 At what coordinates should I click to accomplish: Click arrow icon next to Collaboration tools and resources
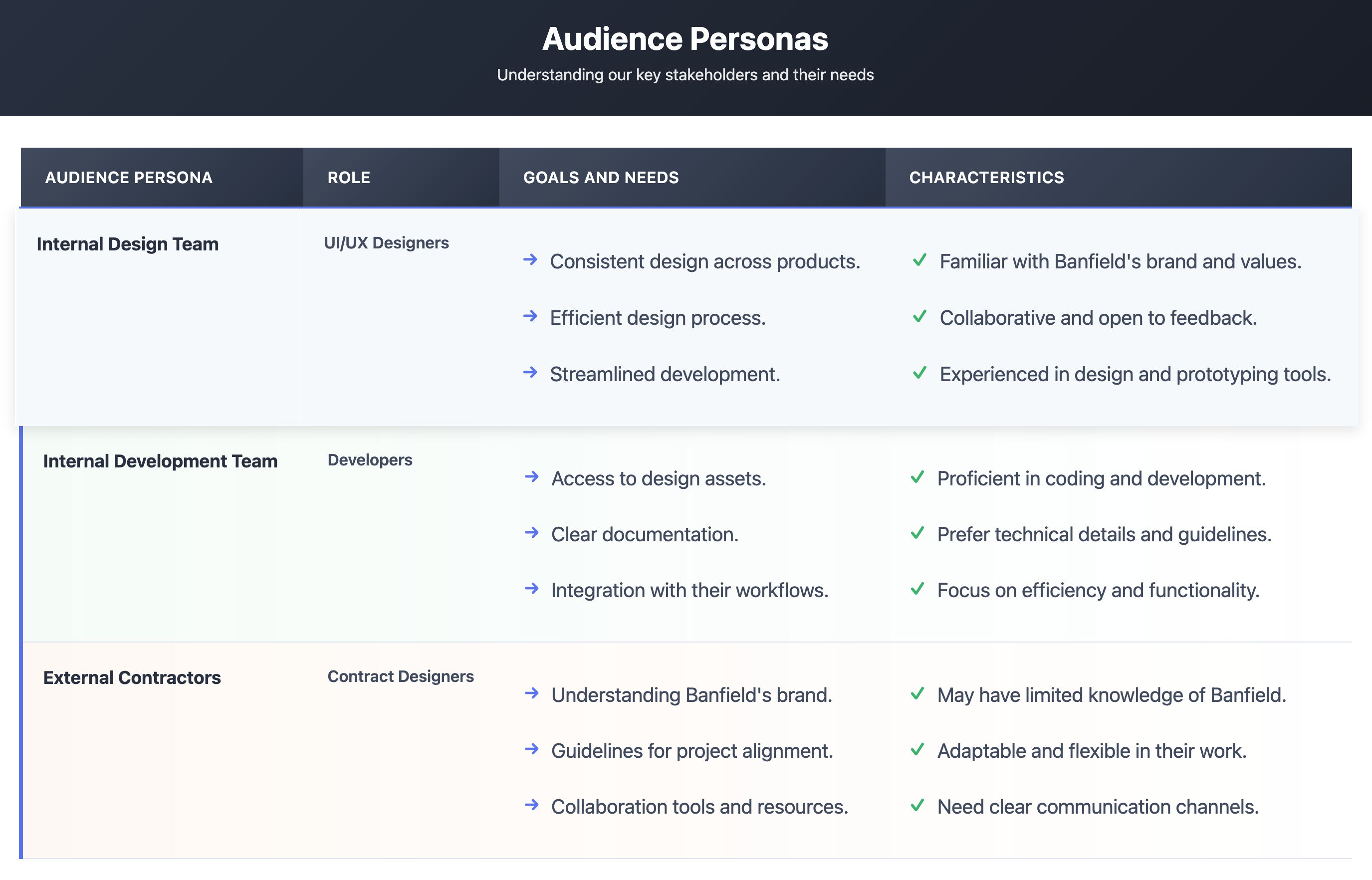[x=531, y=805]
